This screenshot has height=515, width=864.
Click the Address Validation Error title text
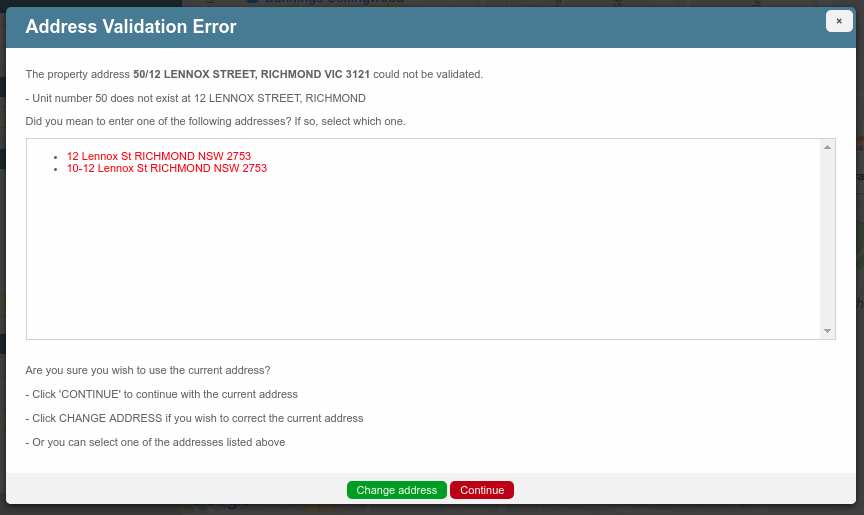pyautogui.click(x=131, y=27)
